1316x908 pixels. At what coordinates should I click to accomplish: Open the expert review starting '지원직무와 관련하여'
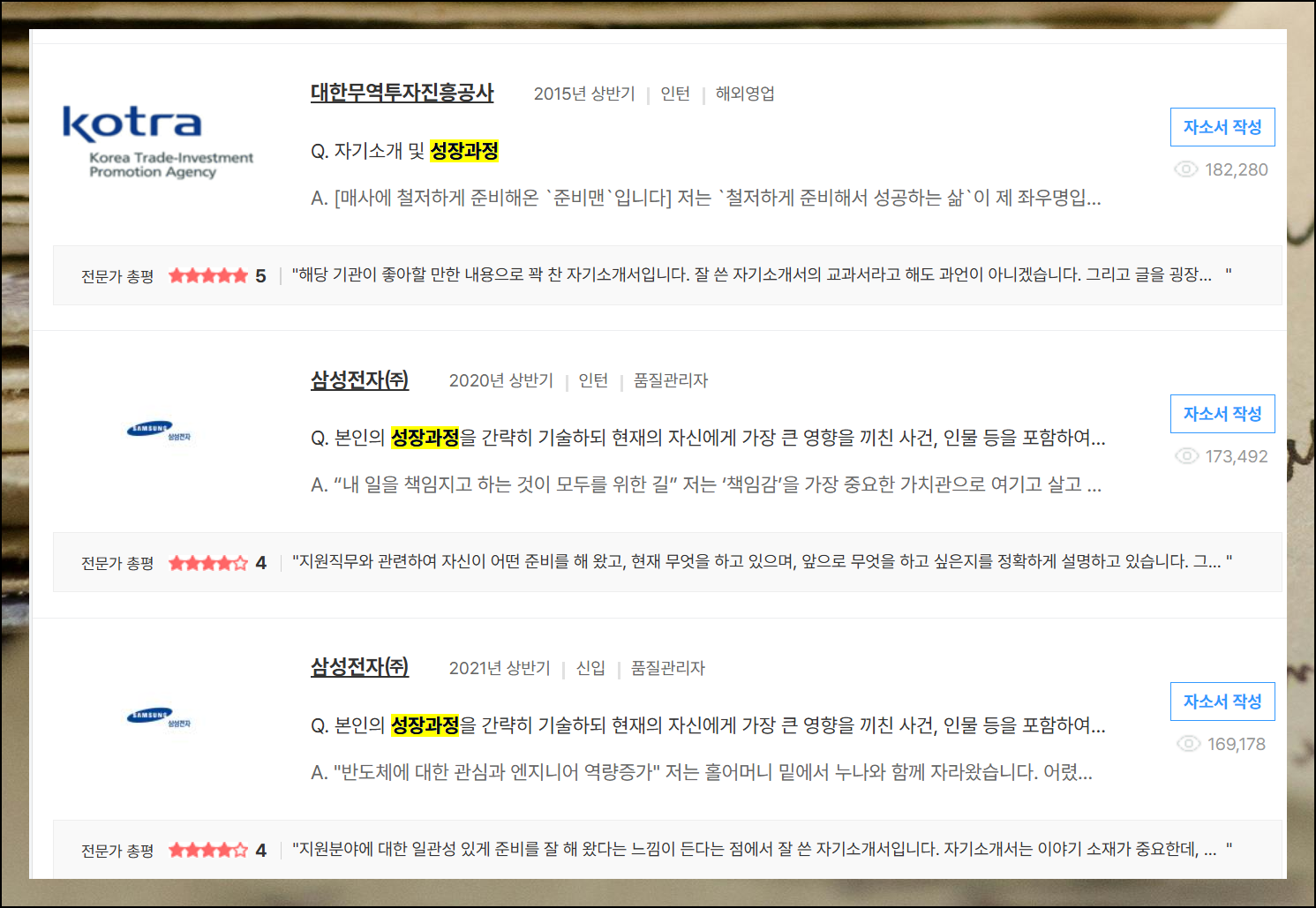tap(762, 561)
